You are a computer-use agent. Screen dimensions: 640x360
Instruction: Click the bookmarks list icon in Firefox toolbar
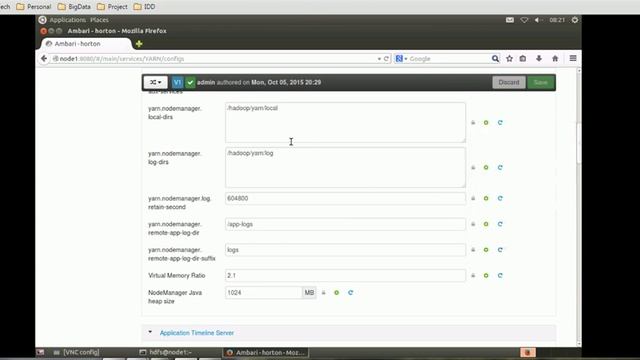[523, 59]
